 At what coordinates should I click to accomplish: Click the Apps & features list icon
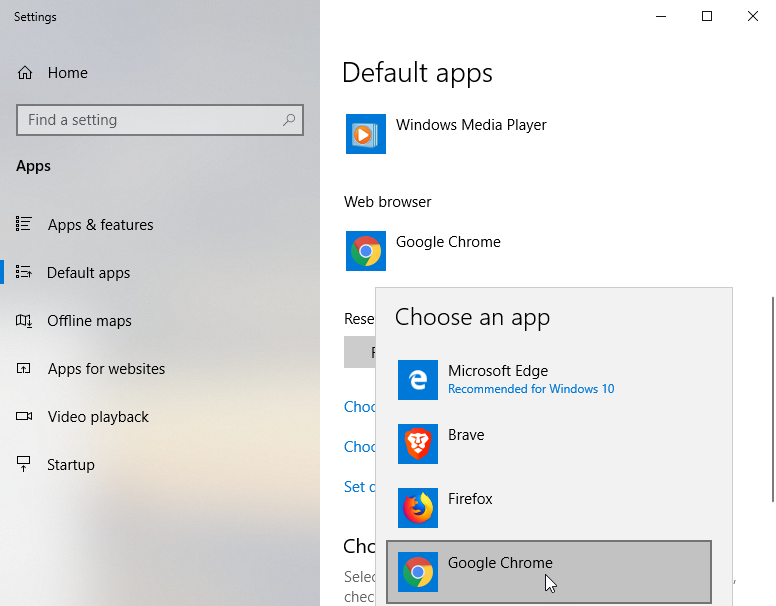pos(24,224)
